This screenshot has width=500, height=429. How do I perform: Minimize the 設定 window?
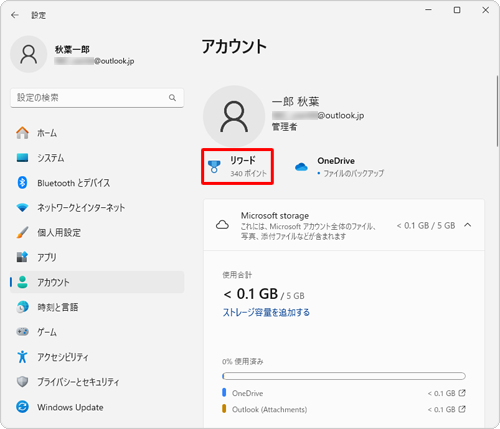tap(429, 10)
